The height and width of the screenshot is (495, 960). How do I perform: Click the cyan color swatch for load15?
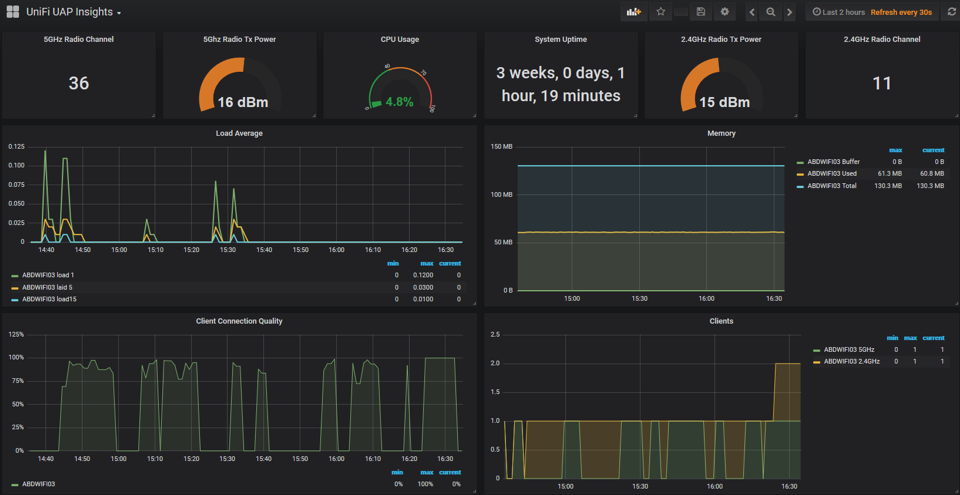pyautogui.click(x=15, y=300)
